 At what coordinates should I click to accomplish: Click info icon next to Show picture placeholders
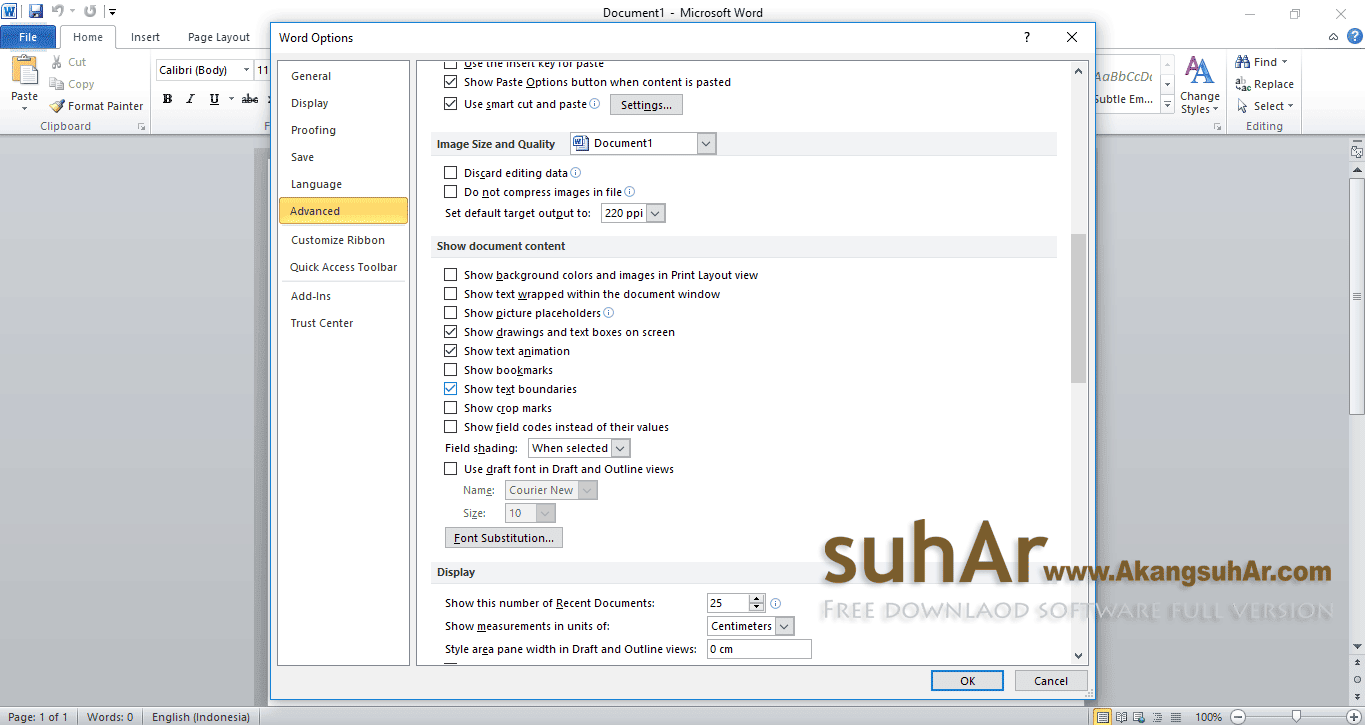coord(609,313)
